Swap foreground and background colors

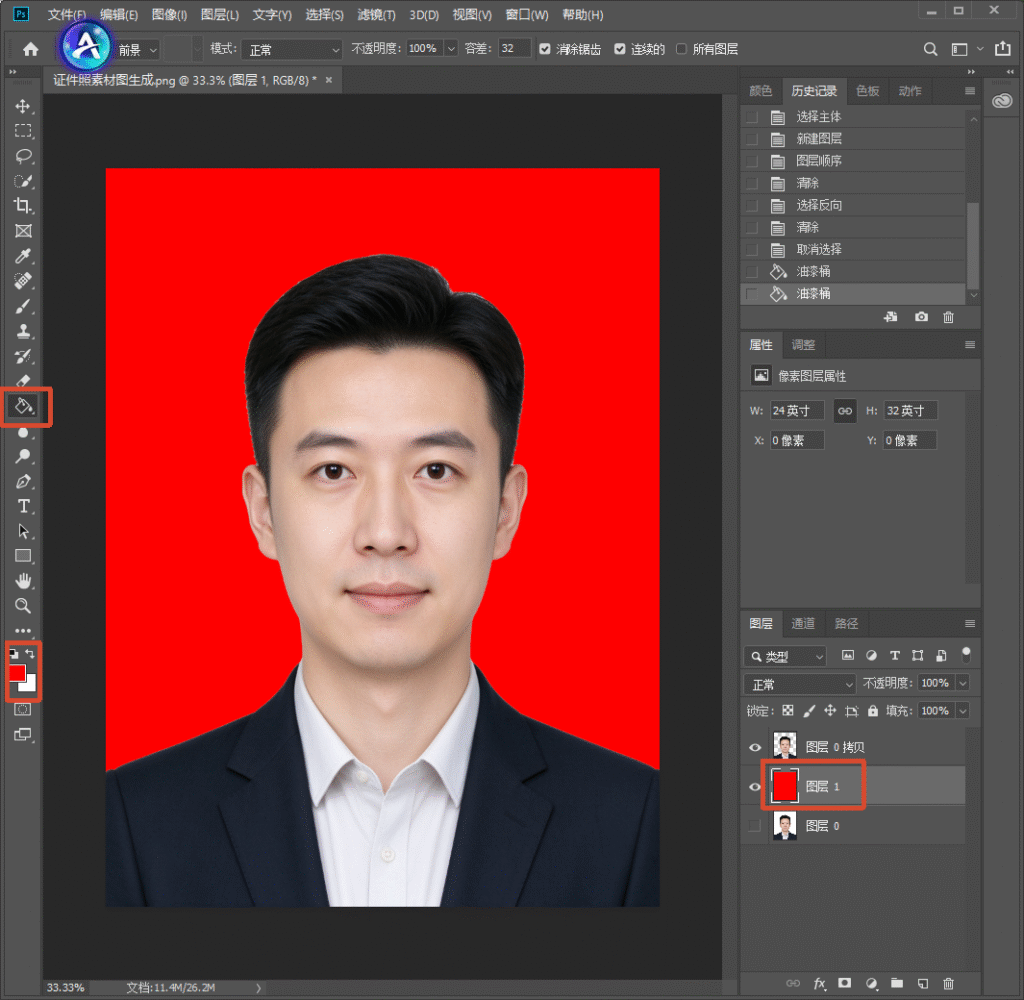click(x=30, y=653)
